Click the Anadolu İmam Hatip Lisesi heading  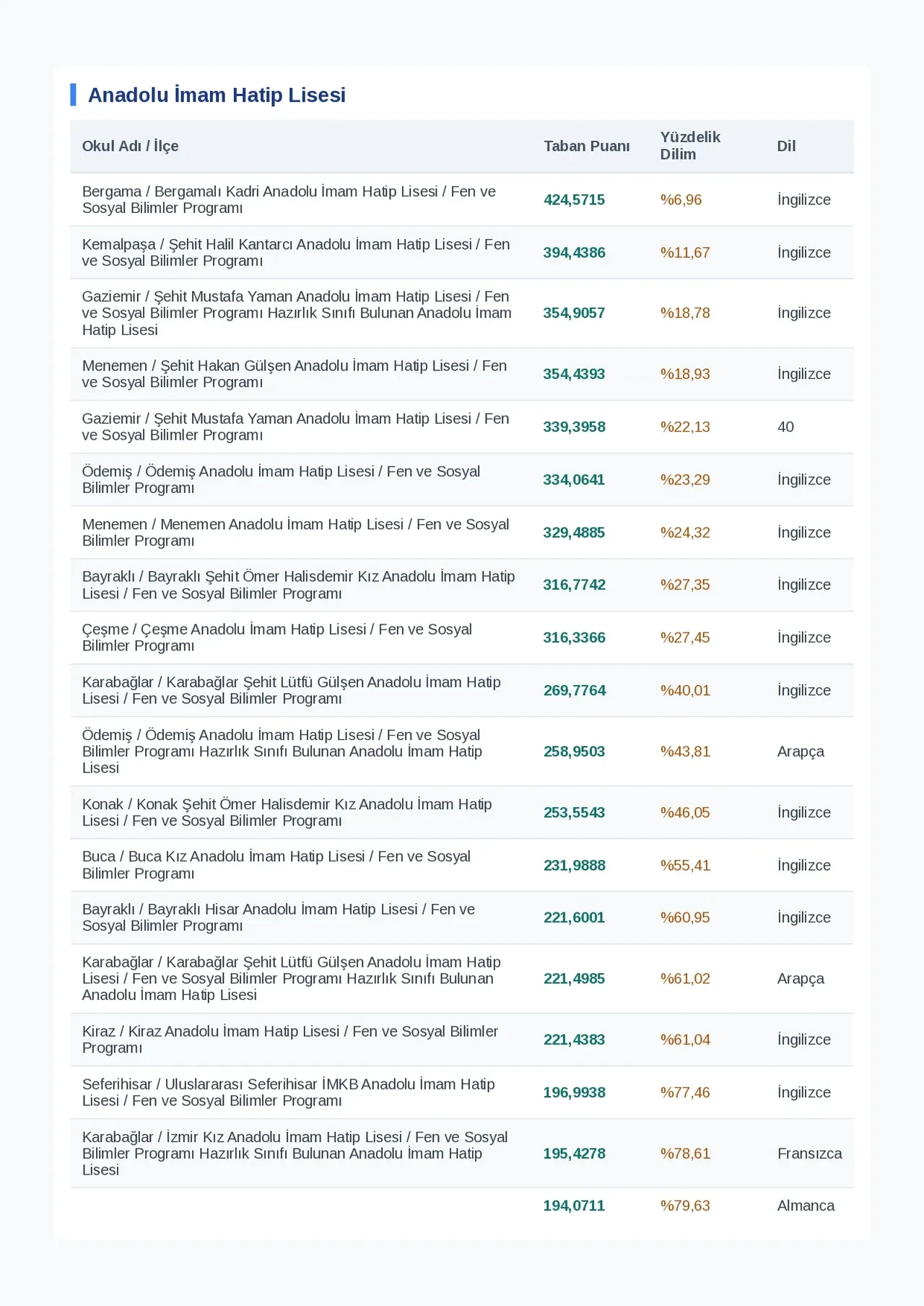(x=217, y=95)
